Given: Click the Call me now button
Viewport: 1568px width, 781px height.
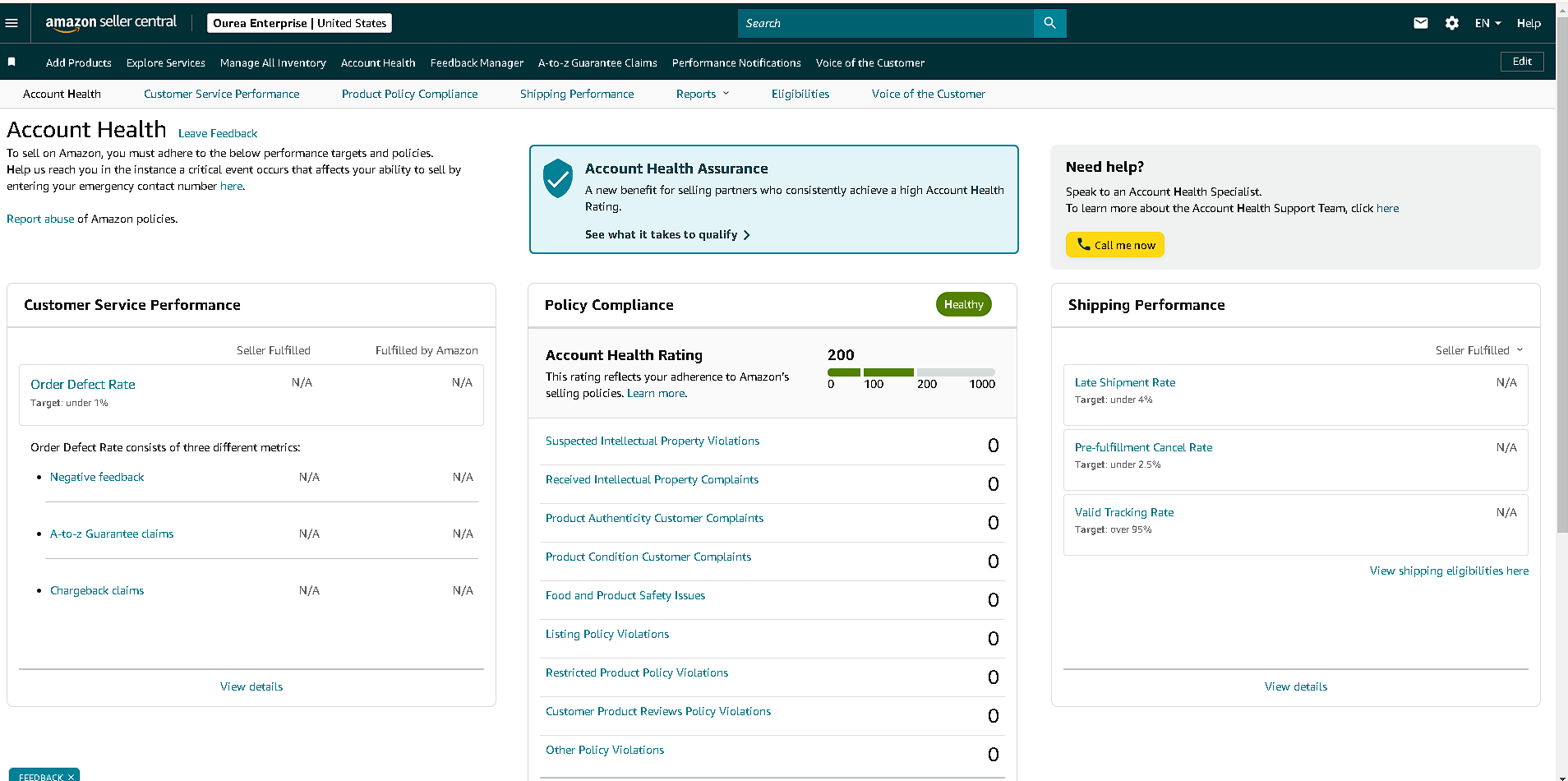Looking at the screenshot, I should pos(1114,245).
